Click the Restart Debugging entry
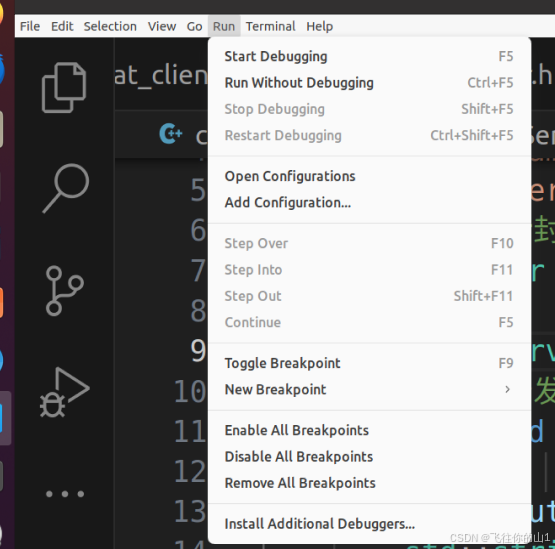 369,135
